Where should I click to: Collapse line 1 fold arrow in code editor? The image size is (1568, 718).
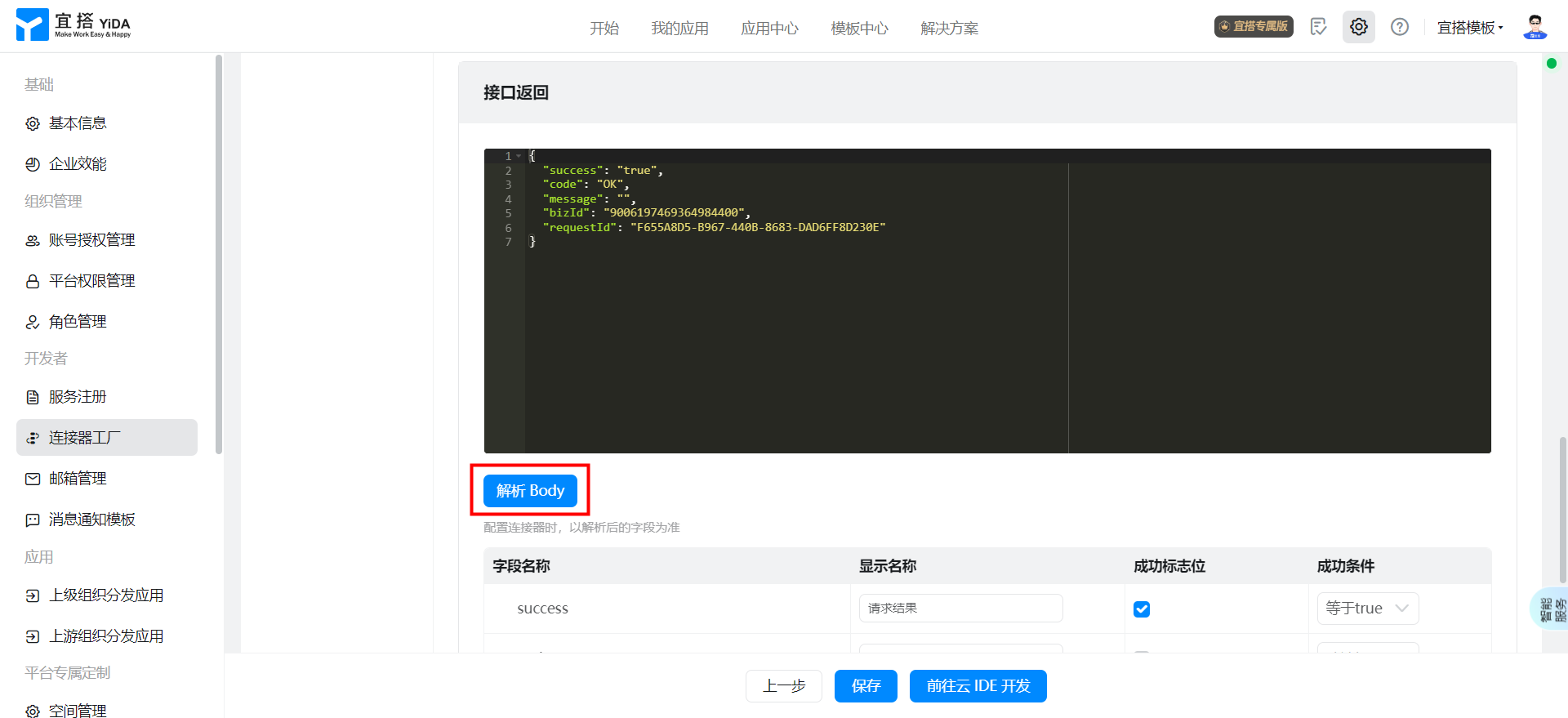coord(519,156)
